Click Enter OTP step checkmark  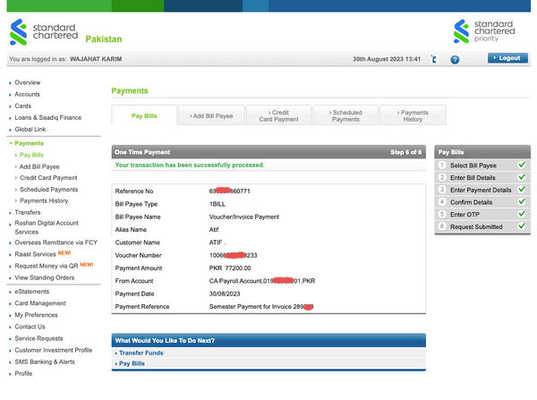tap(522, 214)
